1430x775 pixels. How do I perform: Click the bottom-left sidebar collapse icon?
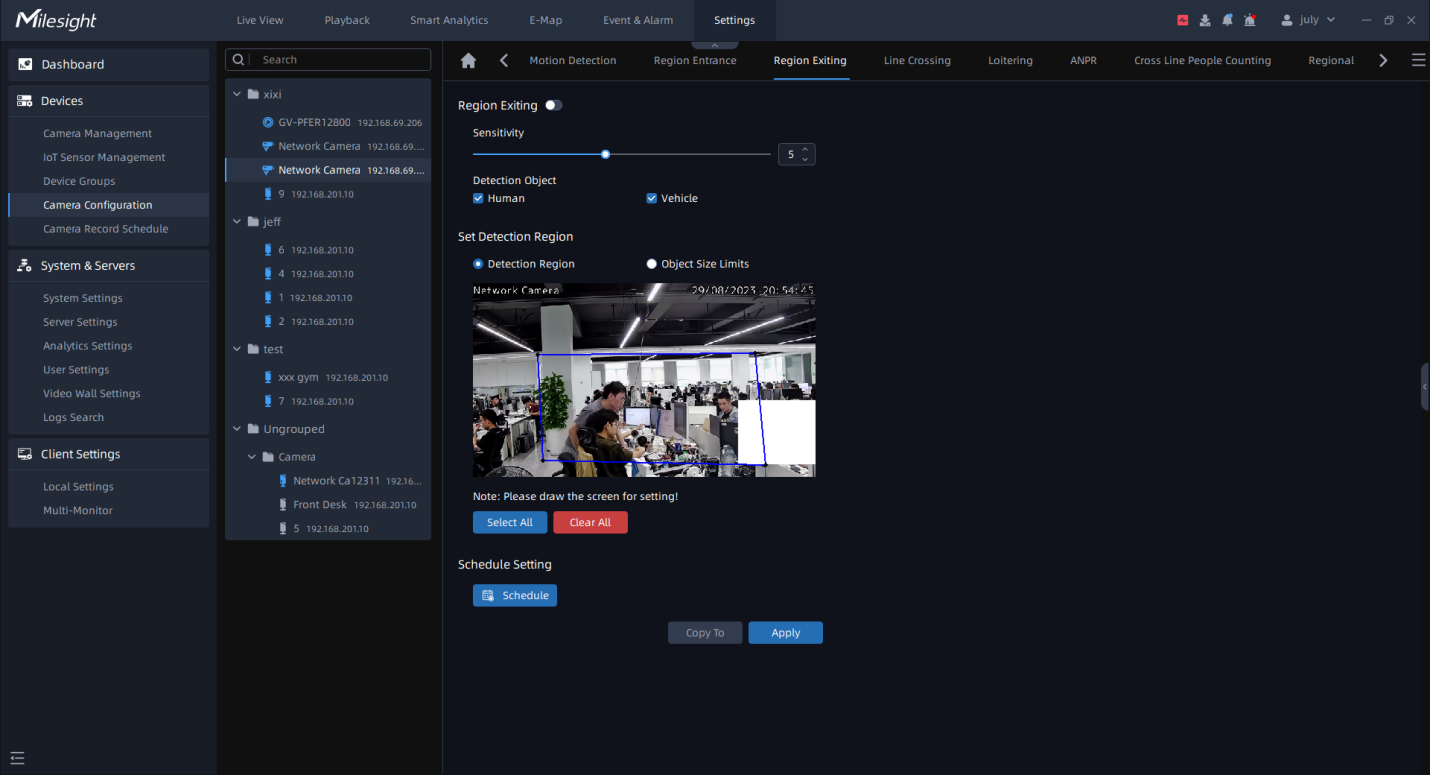[17, 757]
